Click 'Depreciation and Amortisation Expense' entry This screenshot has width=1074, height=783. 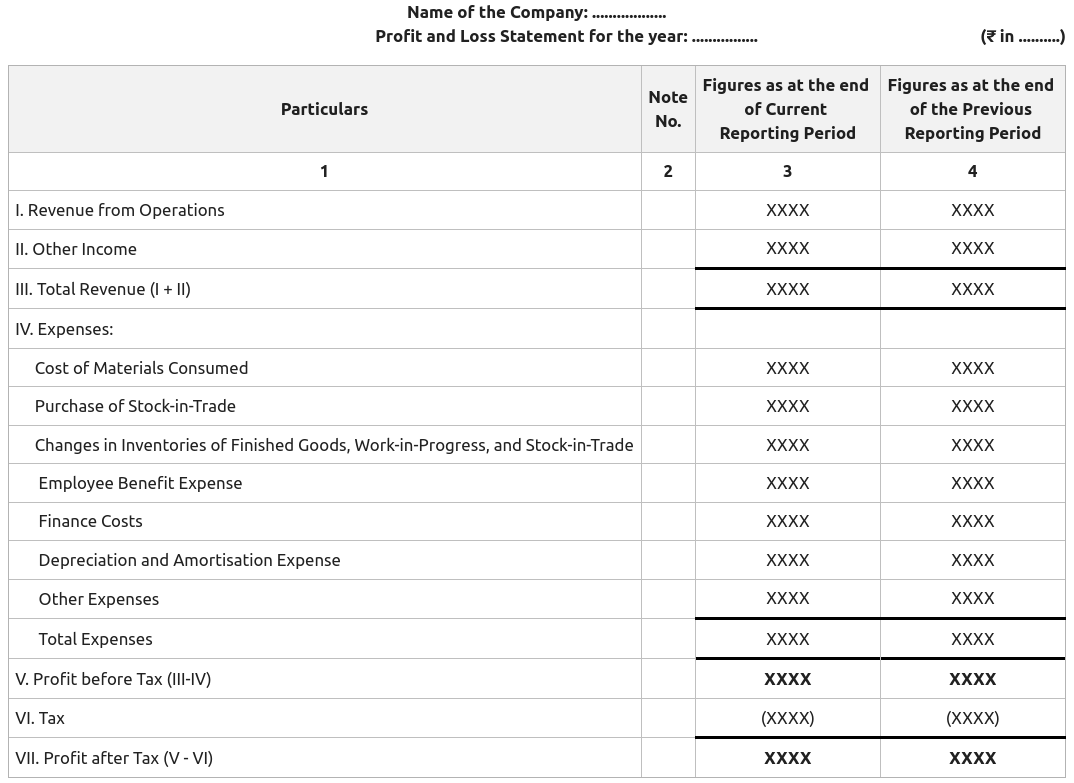pos(189,560)
